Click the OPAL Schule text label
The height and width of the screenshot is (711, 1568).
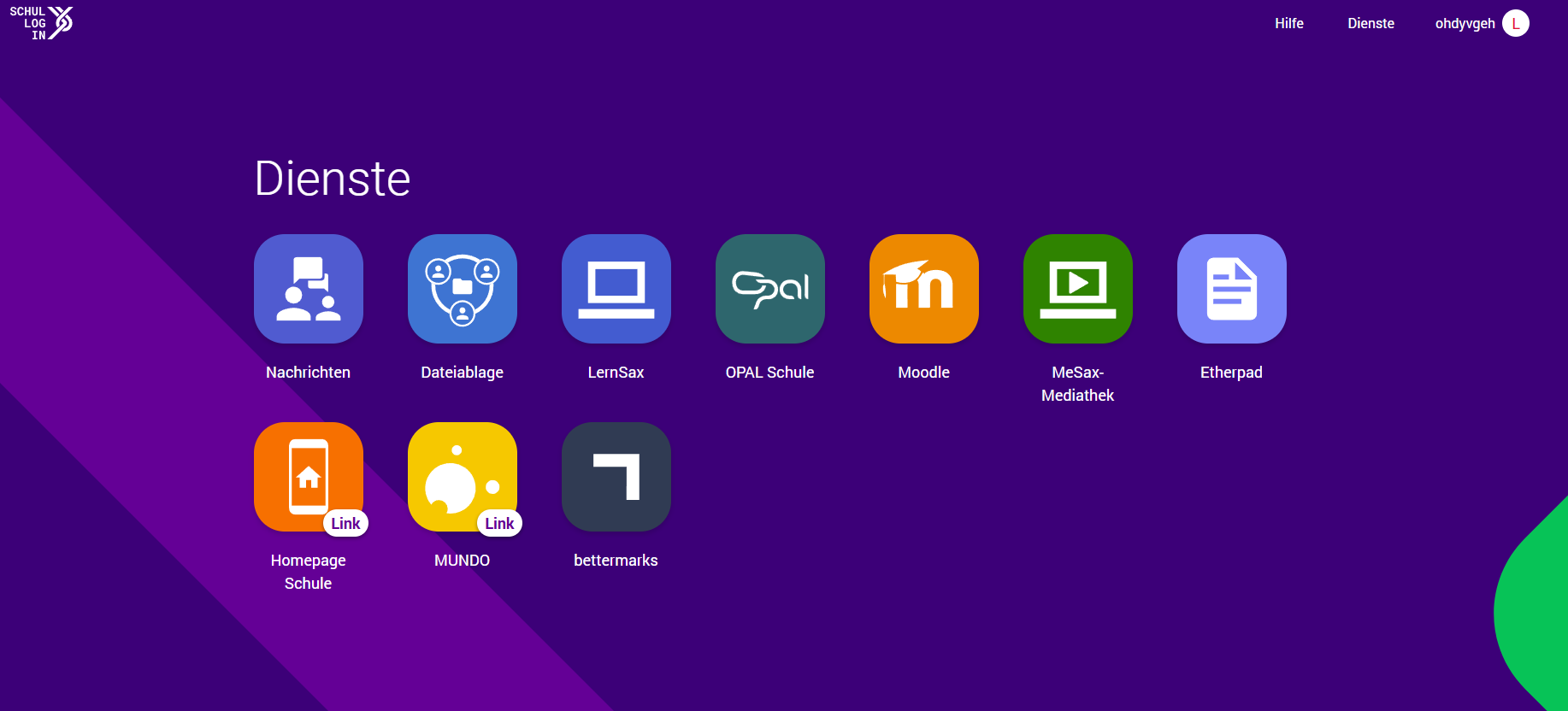770,373
